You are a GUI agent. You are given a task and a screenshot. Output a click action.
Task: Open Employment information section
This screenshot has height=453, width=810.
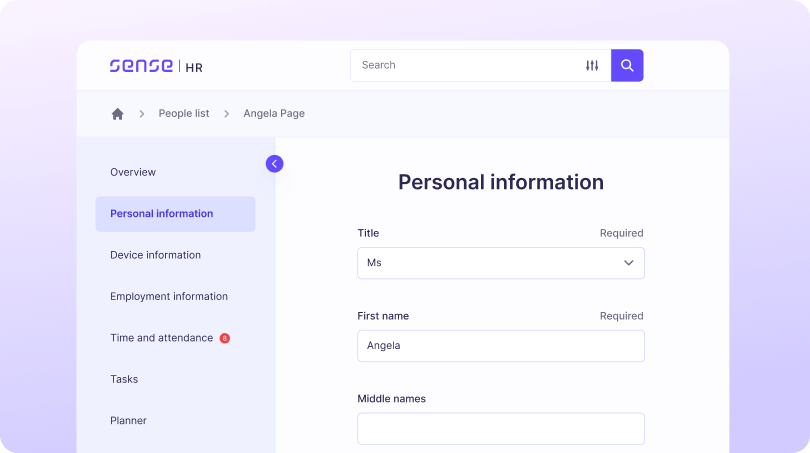(169, 297)
